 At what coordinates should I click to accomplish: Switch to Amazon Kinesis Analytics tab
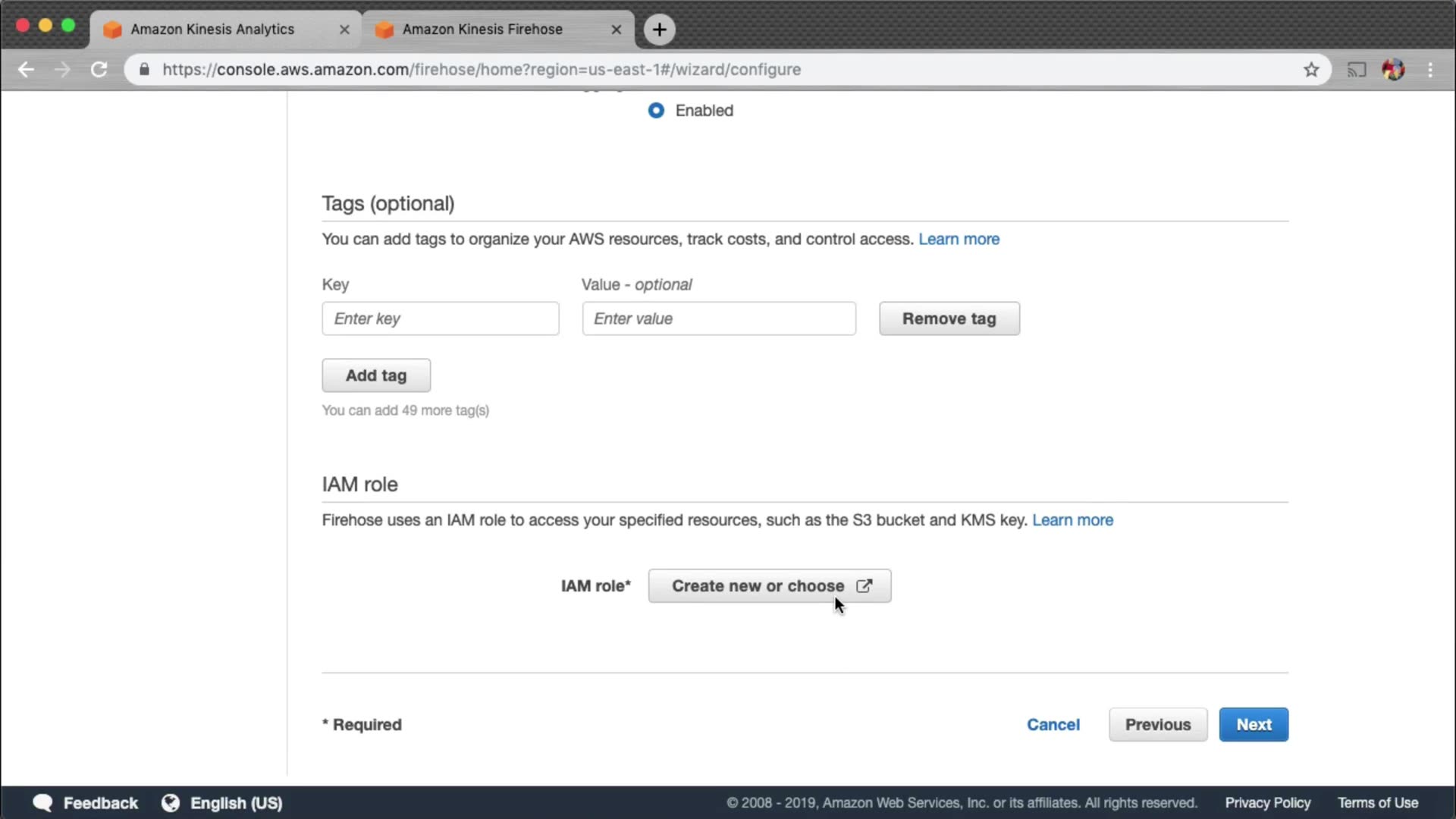[x=212, y=30]
